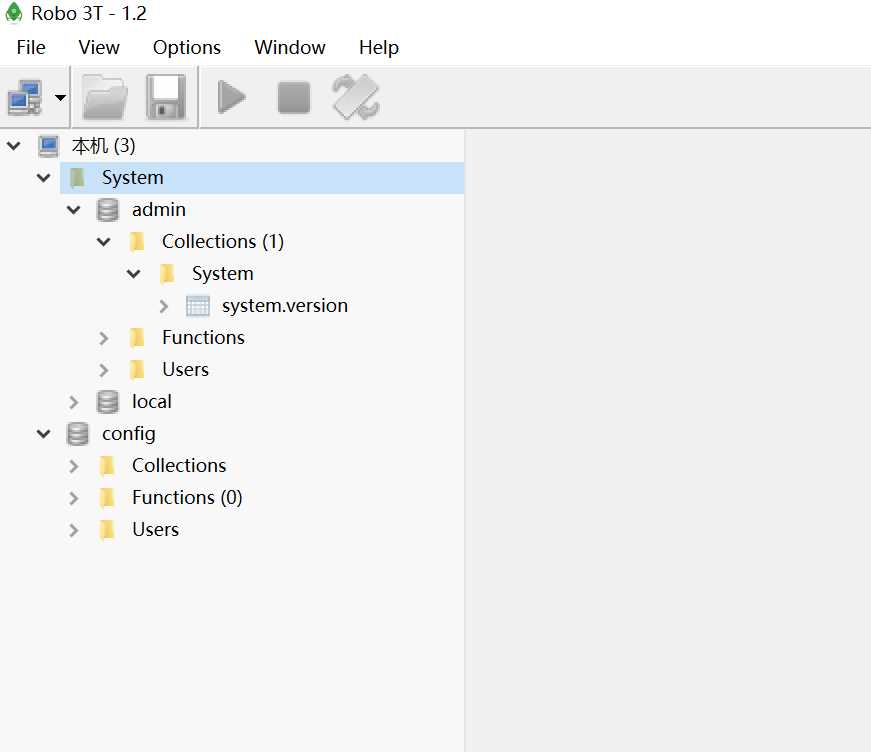Screen dimensions: 871x752
Task: Select the system.version collection label
Action: [x=285, y=306]
